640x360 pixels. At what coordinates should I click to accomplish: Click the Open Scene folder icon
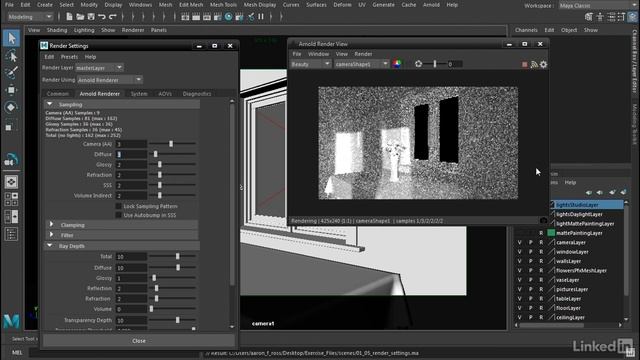(80, 17)
